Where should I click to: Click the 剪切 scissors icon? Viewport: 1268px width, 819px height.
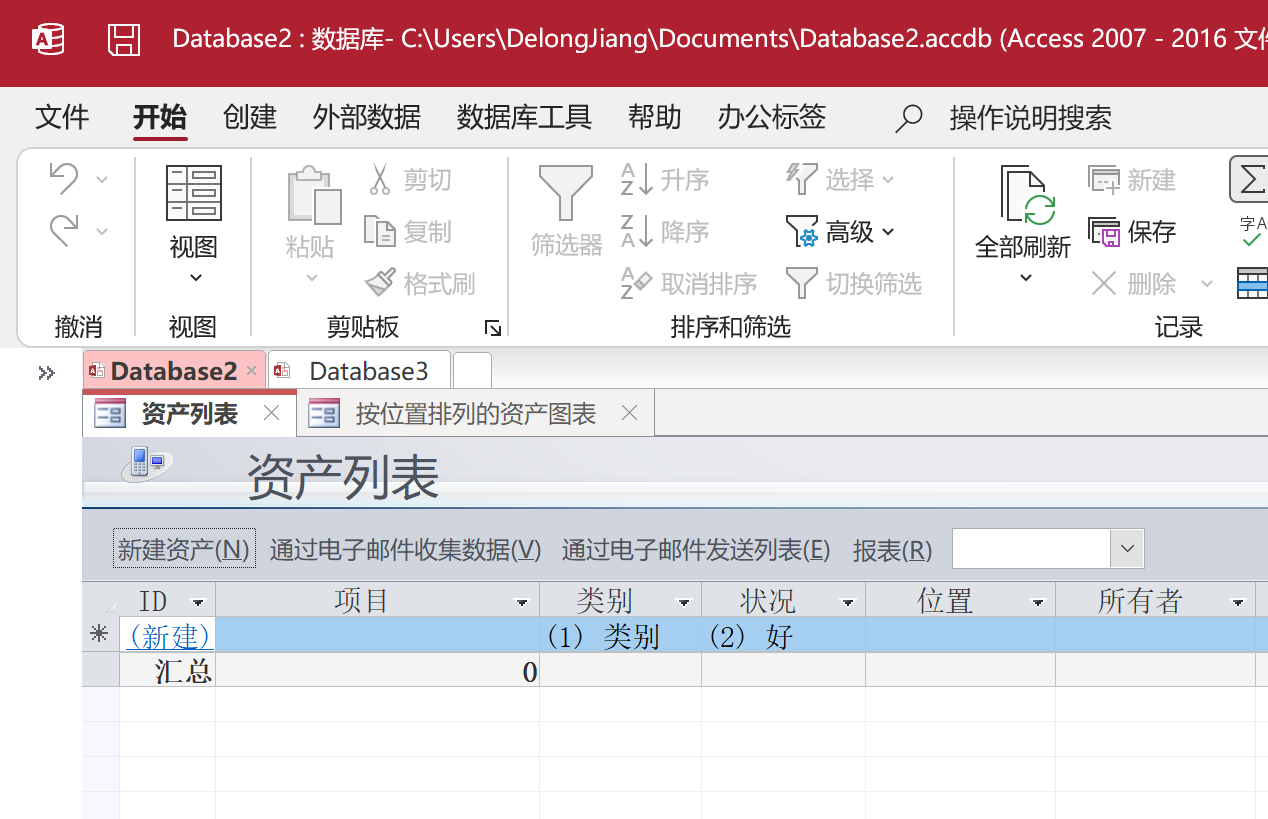(x=380, y=180)
